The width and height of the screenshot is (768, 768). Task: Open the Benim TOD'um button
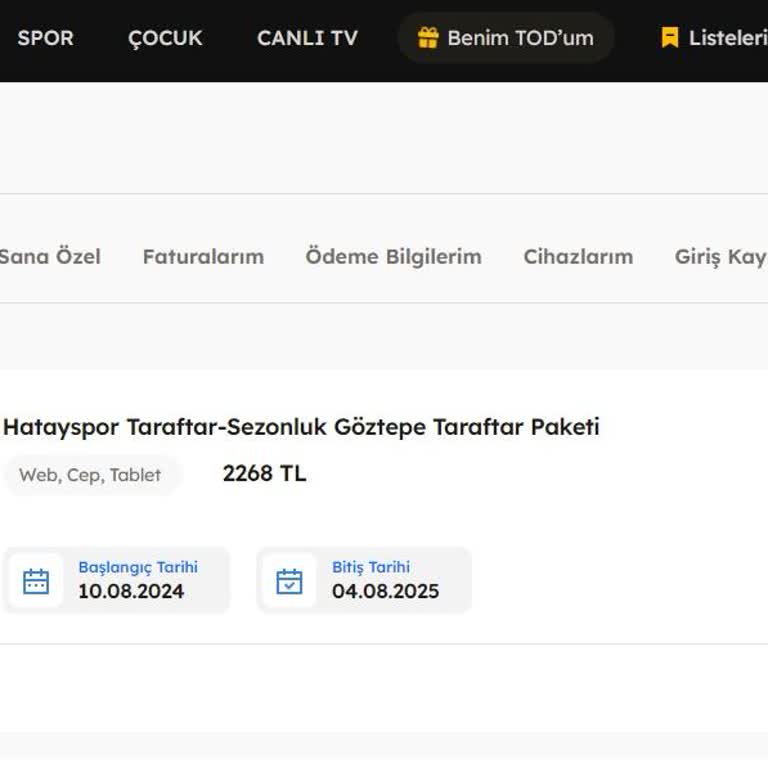(505, 38)
